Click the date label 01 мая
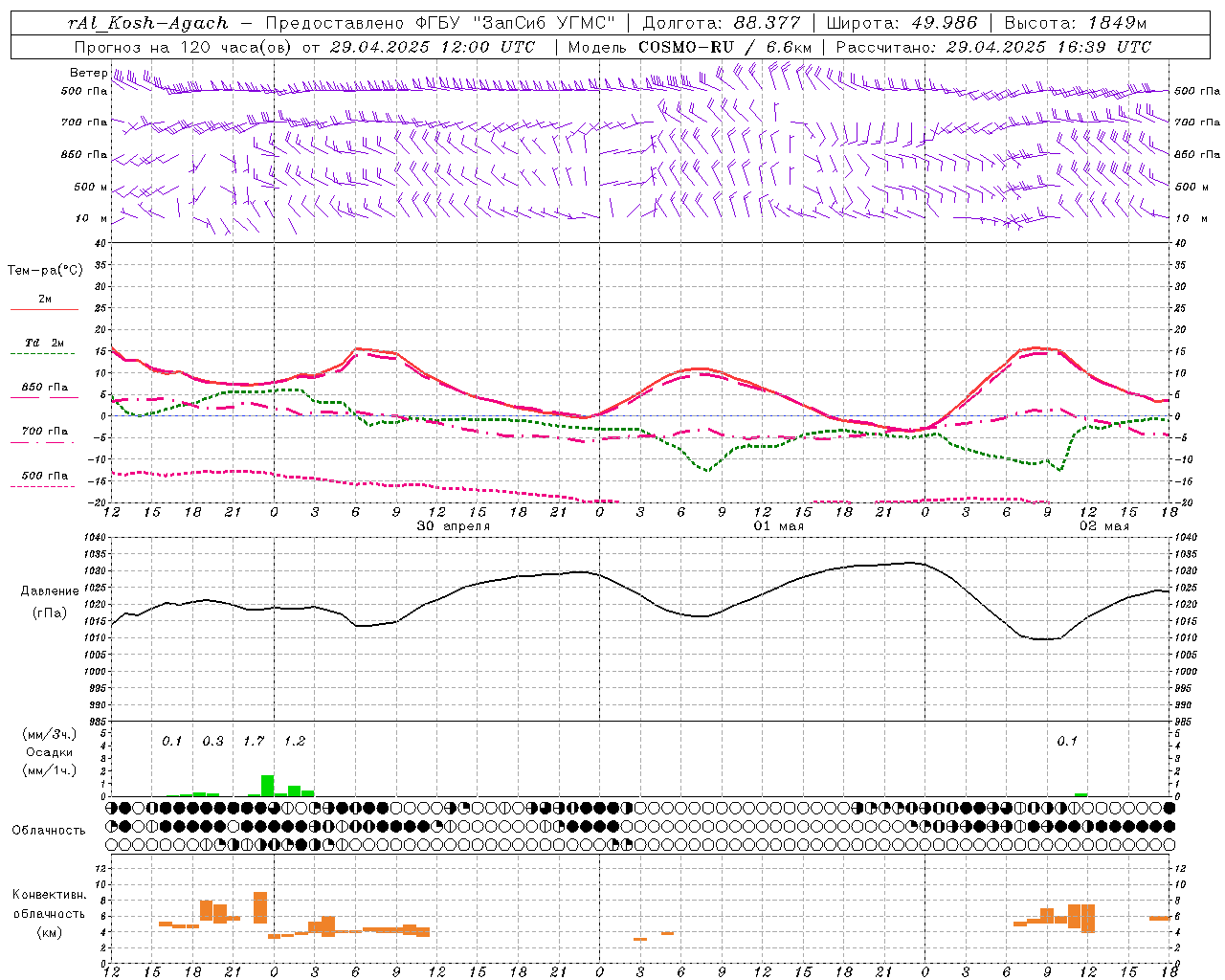1225x980 pixels. pyautogui.click(x=779, y=526)
